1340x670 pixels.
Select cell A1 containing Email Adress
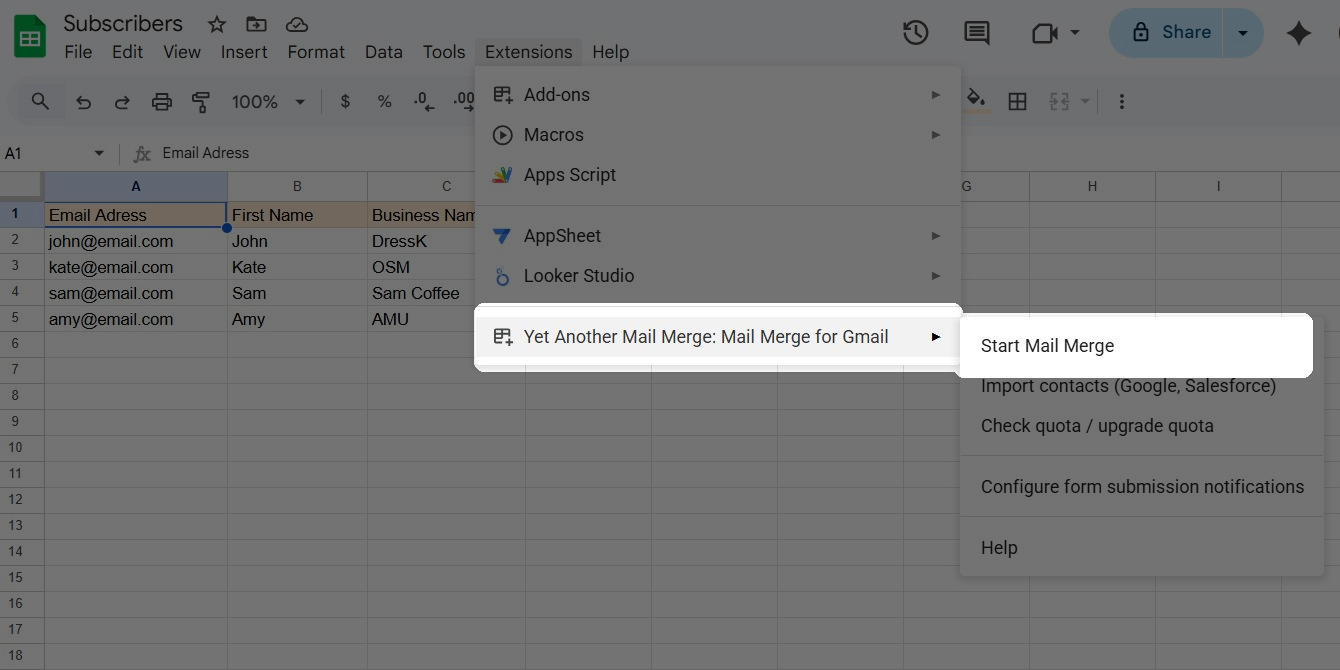(135, 214)
